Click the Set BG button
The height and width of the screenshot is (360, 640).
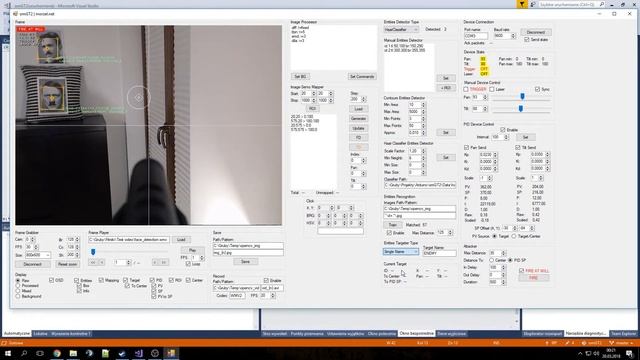click(300, 77)
